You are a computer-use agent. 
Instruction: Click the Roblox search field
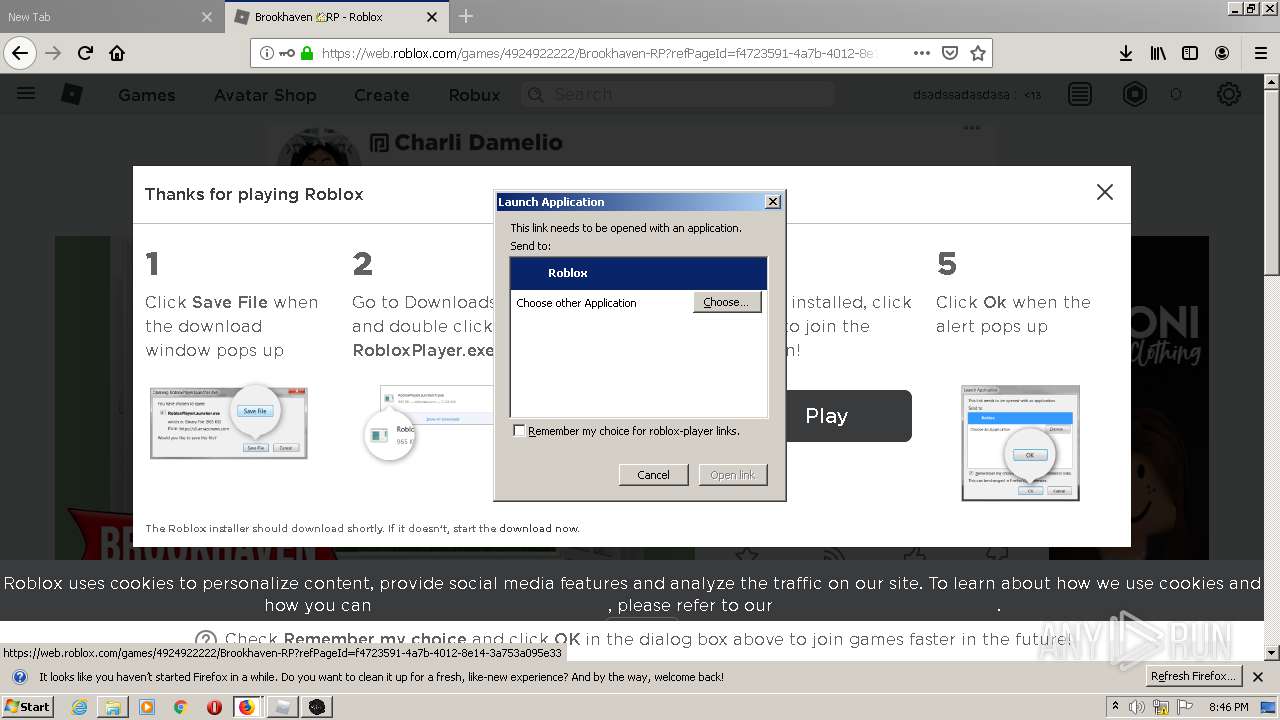coord(677,94)
